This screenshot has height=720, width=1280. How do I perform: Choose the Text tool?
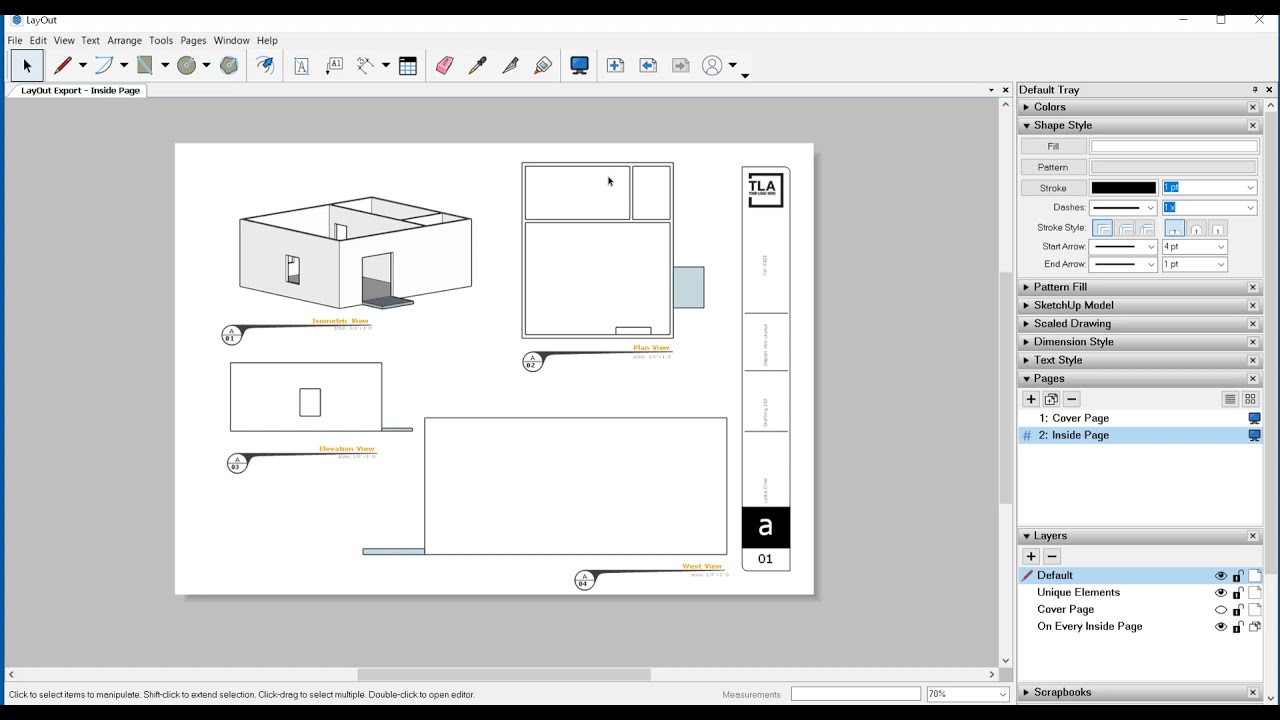301,66
